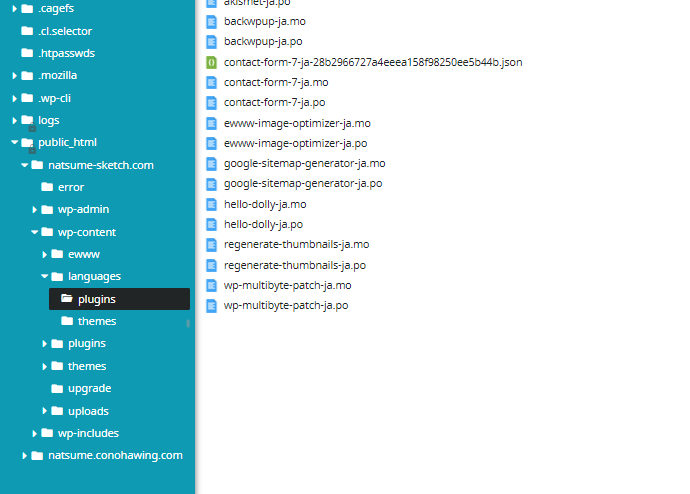Open the error folder
The image size is (690, 494).
[x=62, y=187]
